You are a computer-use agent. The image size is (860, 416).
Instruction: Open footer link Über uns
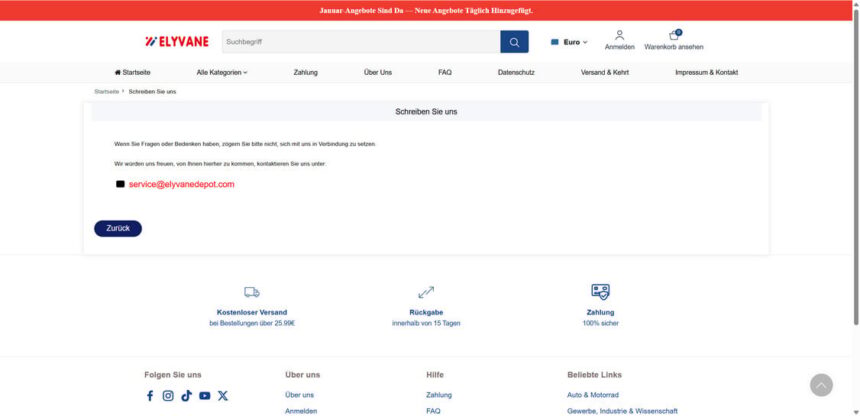(299, 395)
